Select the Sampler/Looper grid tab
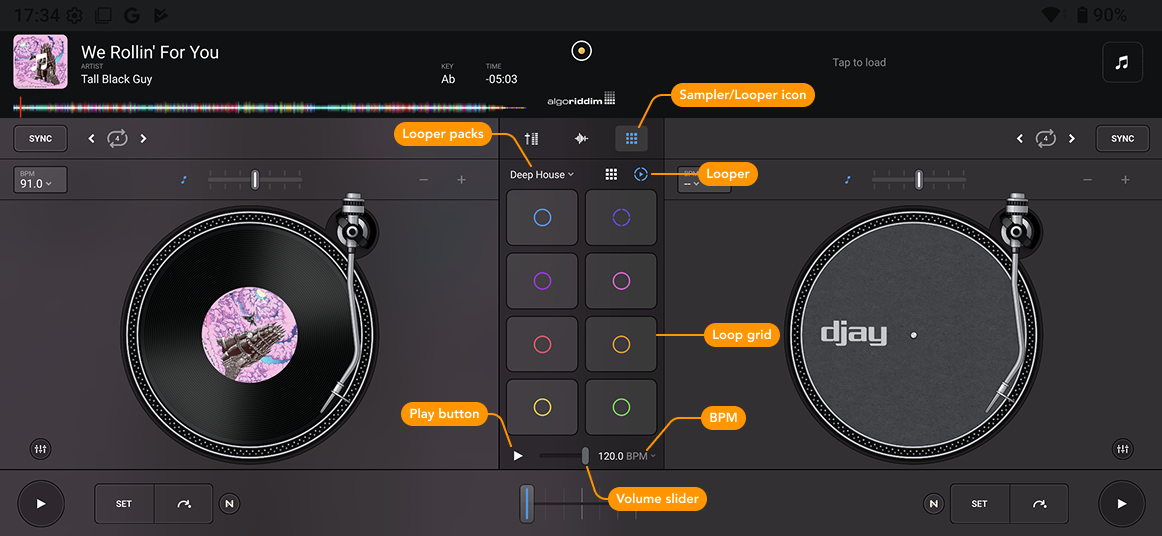1162x536 pixels. click(x=631, y=138)
